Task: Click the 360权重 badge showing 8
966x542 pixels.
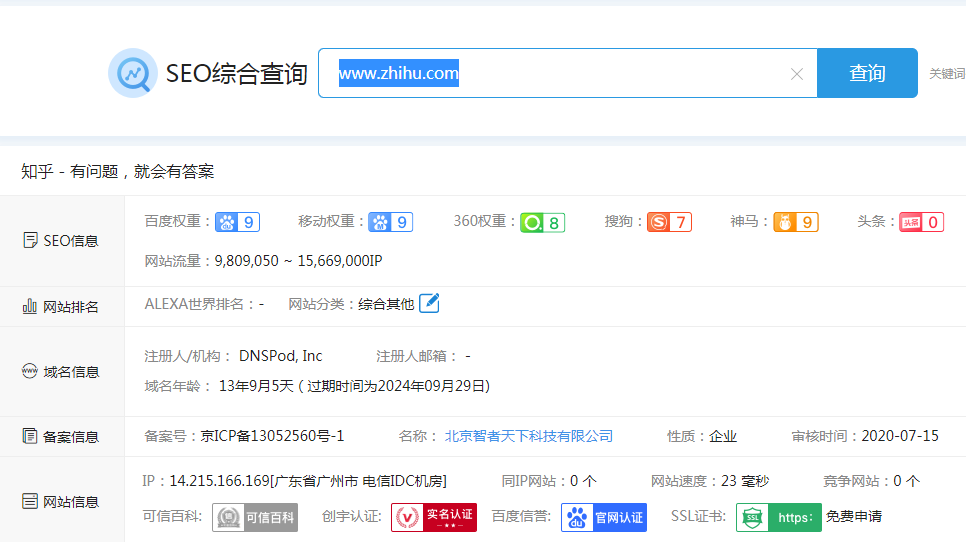Action: pos(542,222)
